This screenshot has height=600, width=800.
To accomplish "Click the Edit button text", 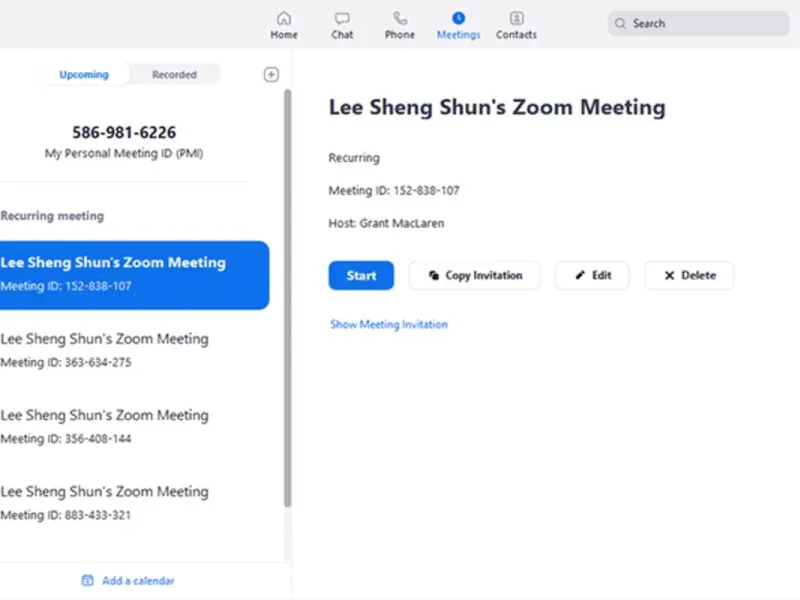I will coord(602,276).
